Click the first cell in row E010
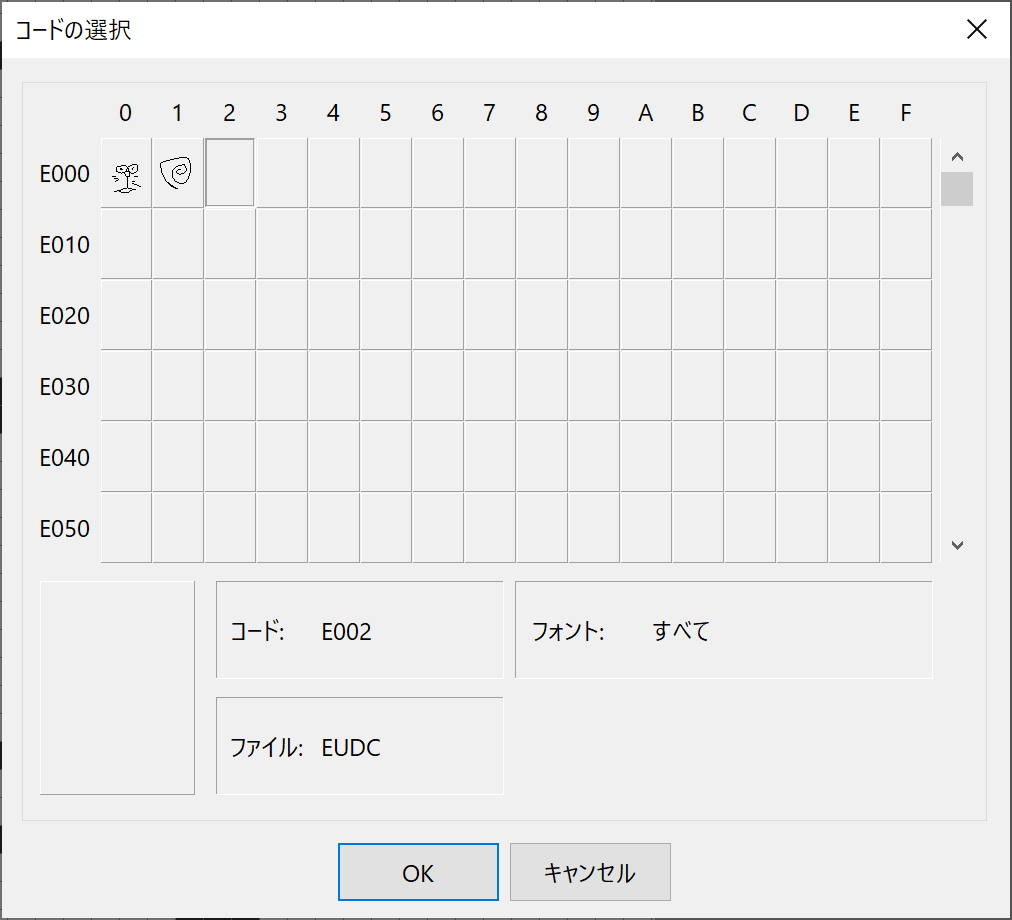 [125, 244]
